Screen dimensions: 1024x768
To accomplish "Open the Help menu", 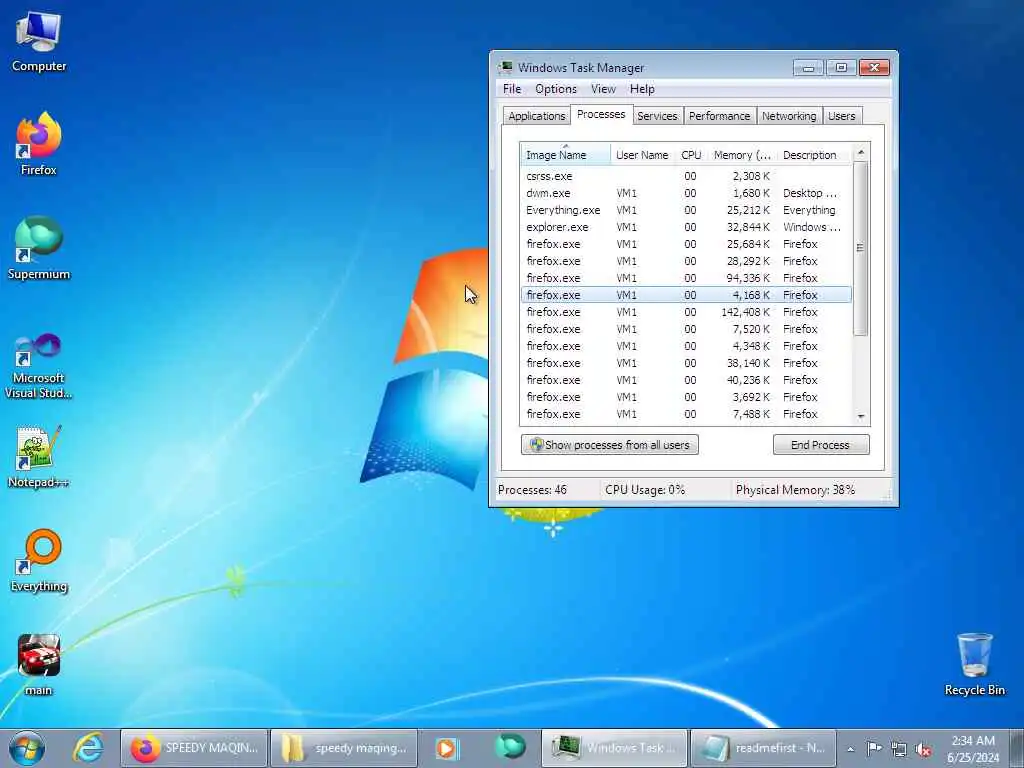I will tap(642, 89).
